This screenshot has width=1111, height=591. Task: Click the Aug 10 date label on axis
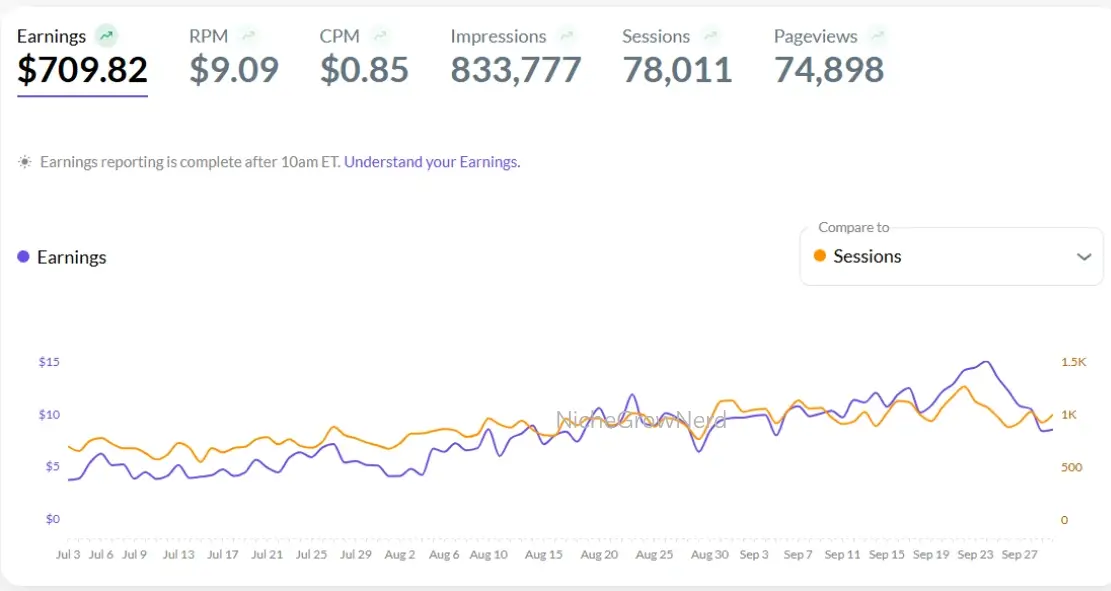(488, 554)
